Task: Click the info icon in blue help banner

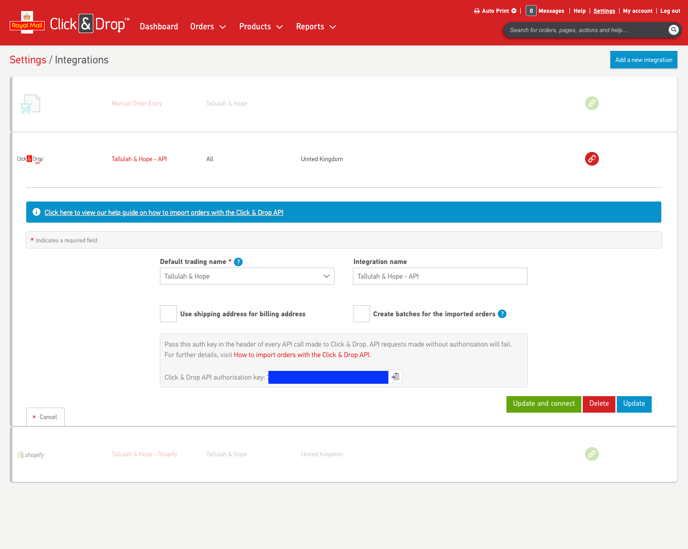Action: click(x=36, y=212)
